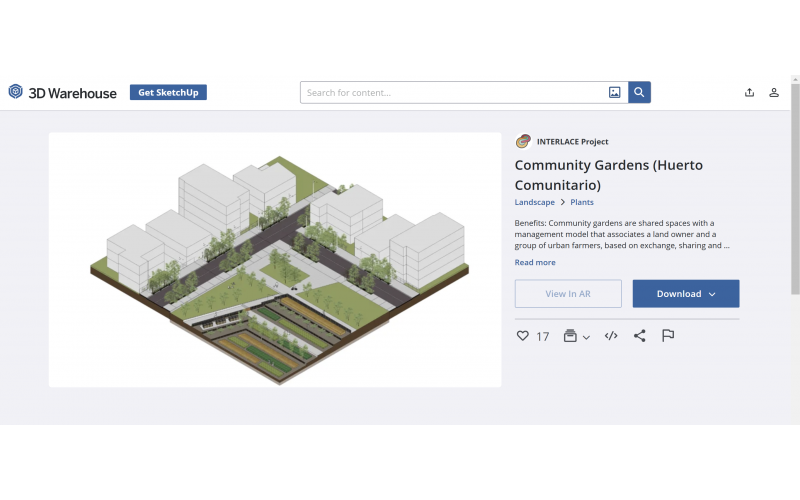The image size is (800, 500).
Task: Click the Community Gardens model preview image
Action: tap(275, 260)
